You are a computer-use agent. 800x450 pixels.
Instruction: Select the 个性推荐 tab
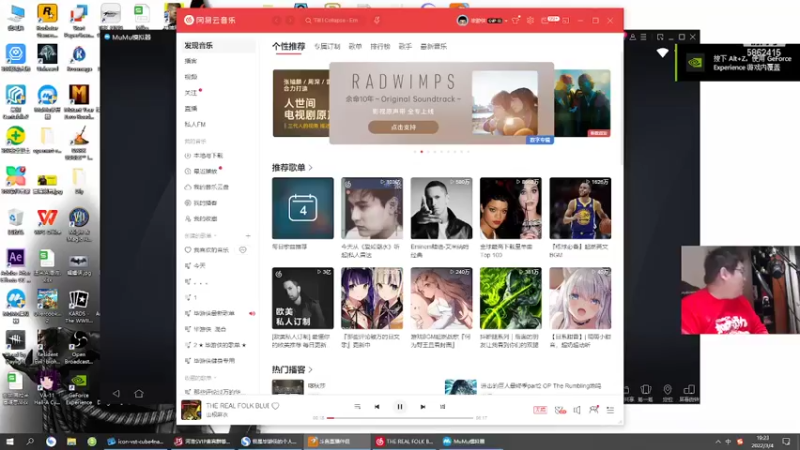tap(288, 46)
